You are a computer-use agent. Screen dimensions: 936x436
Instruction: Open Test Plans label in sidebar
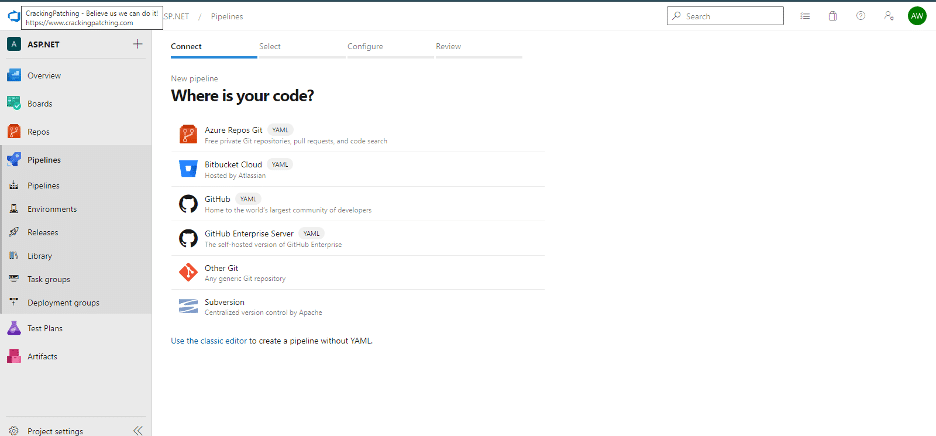point(45,328)
